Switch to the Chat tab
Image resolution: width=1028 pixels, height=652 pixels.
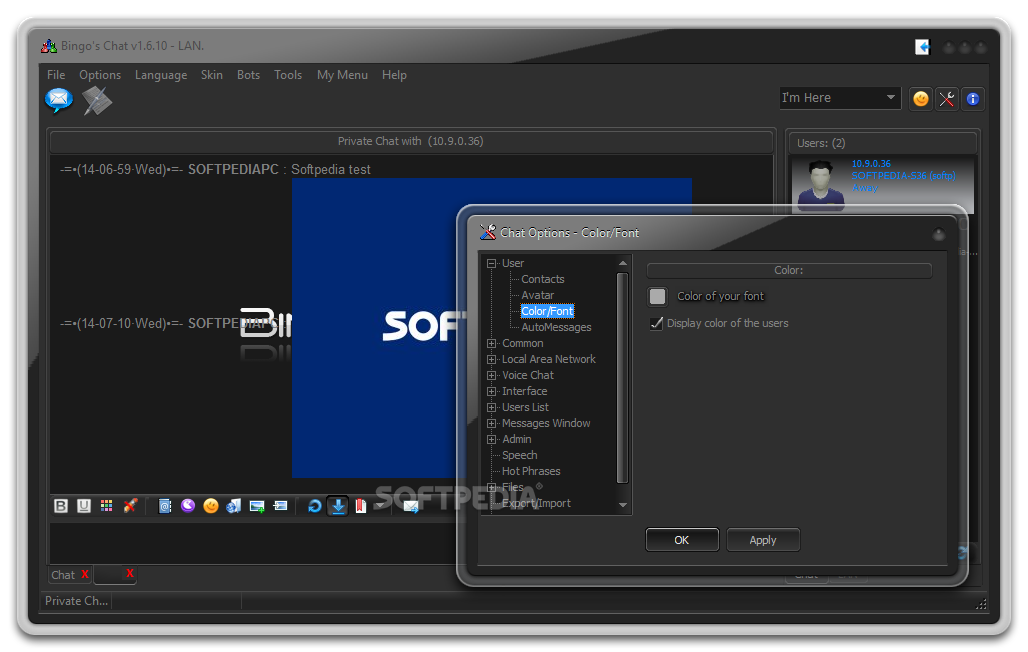[x=64, y=575]
